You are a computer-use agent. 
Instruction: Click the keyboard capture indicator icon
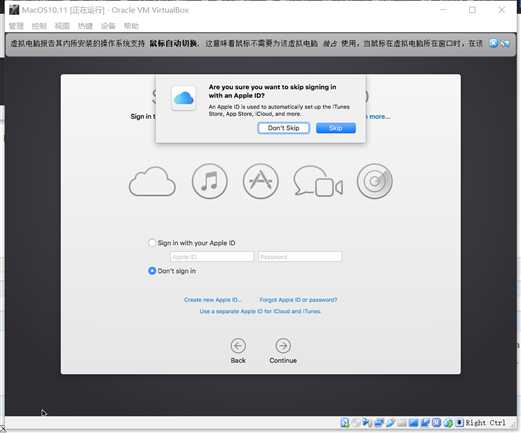click(x=459, y=423)
